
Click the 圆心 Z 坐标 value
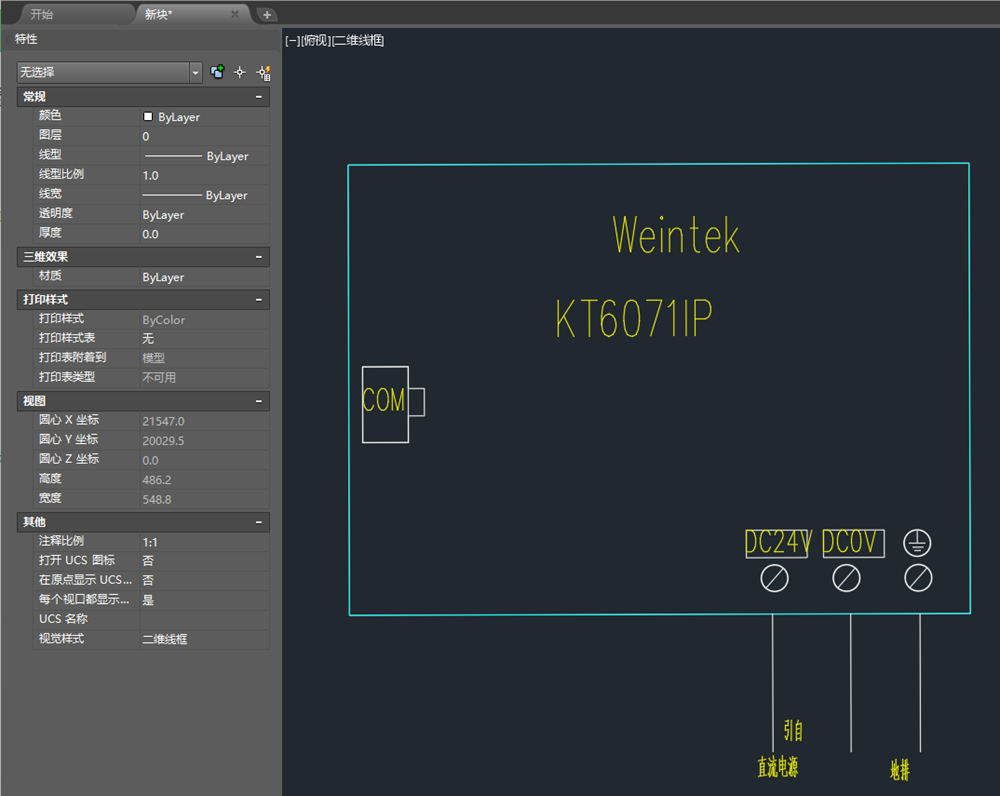pos(205,461)
